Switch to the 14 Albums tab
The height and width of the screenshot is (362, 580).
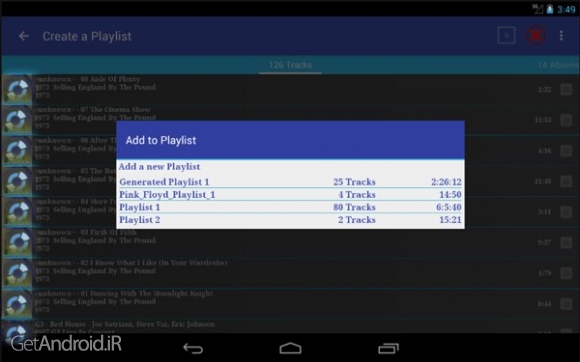[x=558, y=65]
